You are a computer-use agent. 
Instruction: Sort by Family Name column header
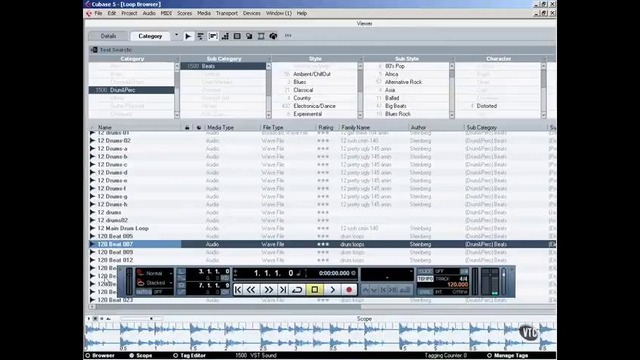356,128
